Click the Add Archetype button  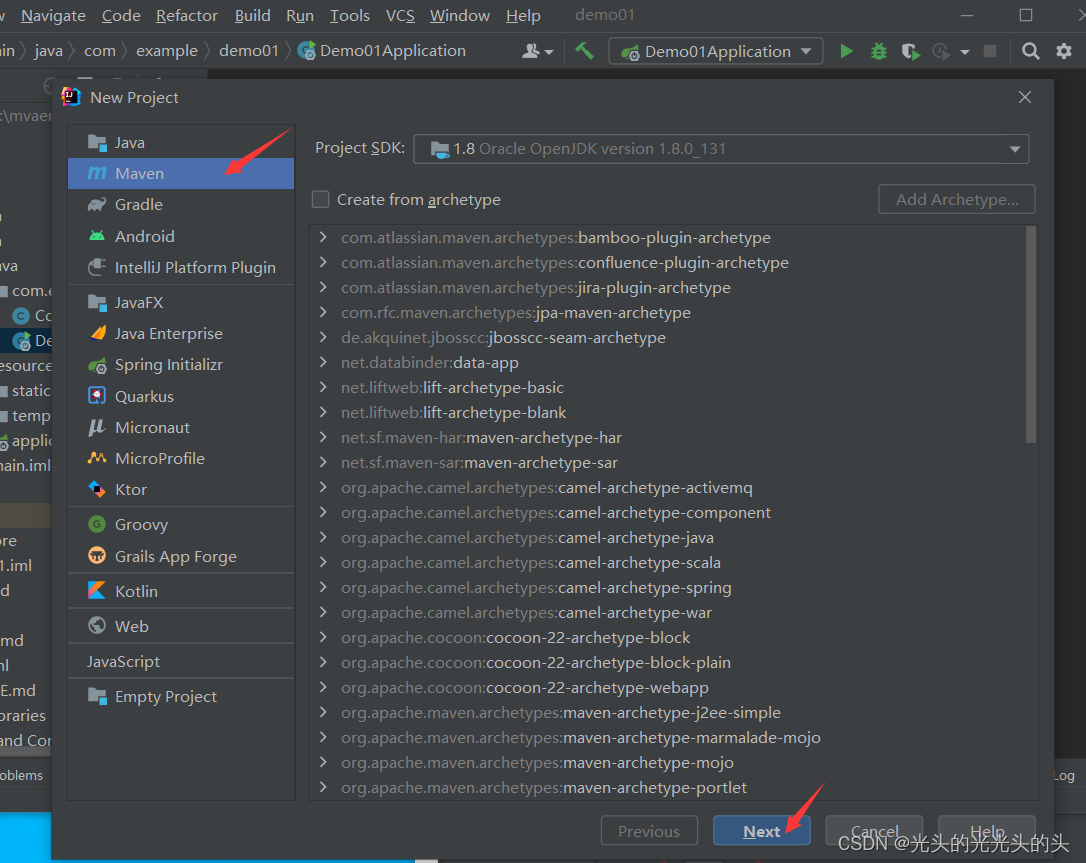tap(956, 199)
